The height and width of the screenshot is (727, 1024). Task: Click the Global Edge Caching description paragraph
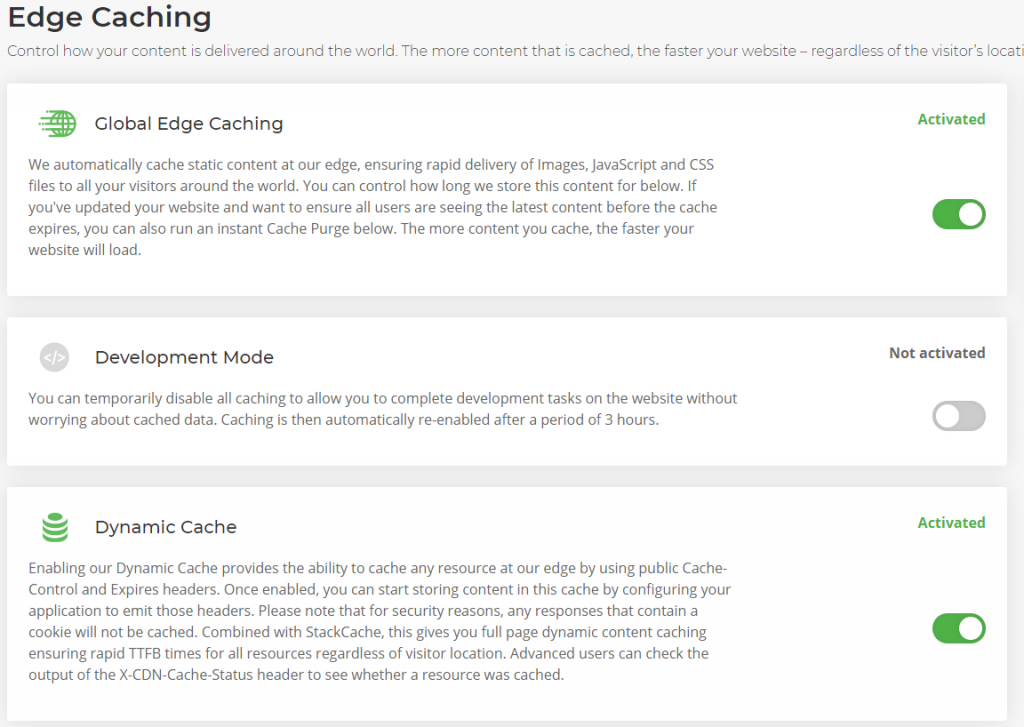coord(372,207)
